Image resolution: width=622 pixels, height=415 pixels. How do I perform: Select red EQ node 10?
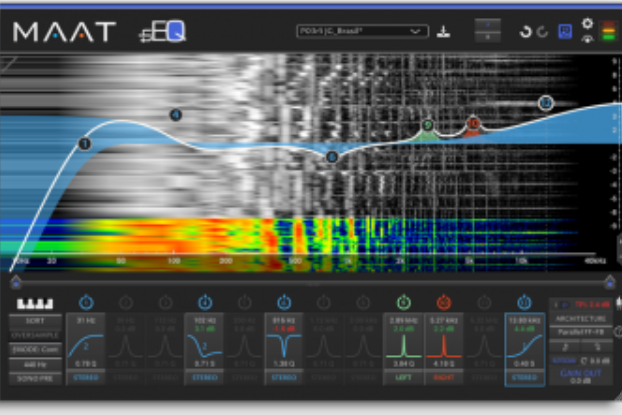point(473,123)
